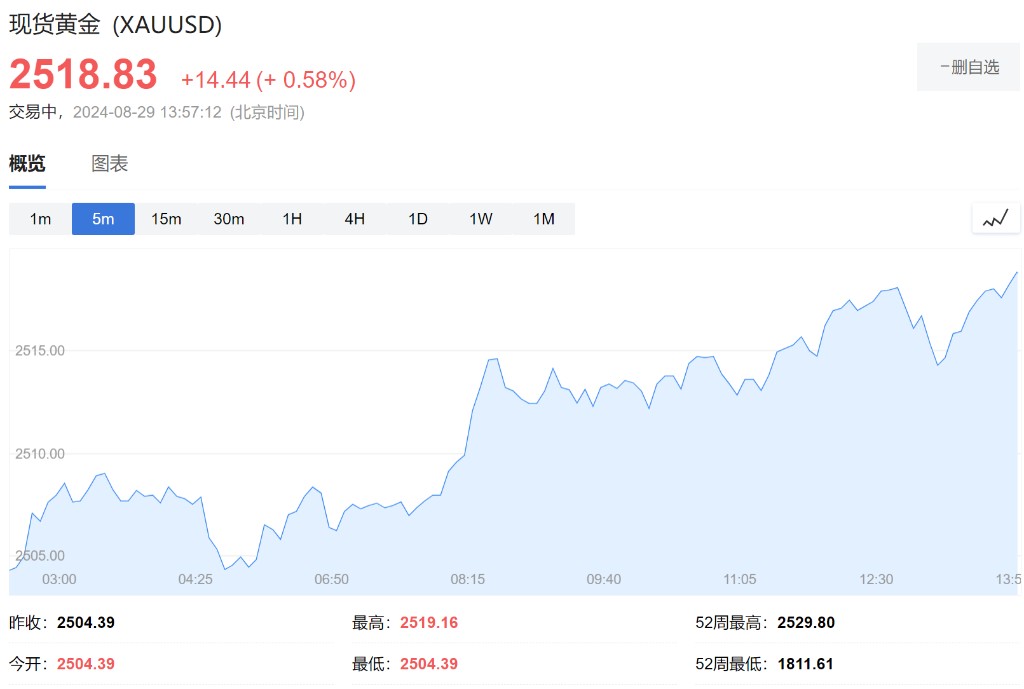Show the 1M monthly chart

[x=544, y=219]
